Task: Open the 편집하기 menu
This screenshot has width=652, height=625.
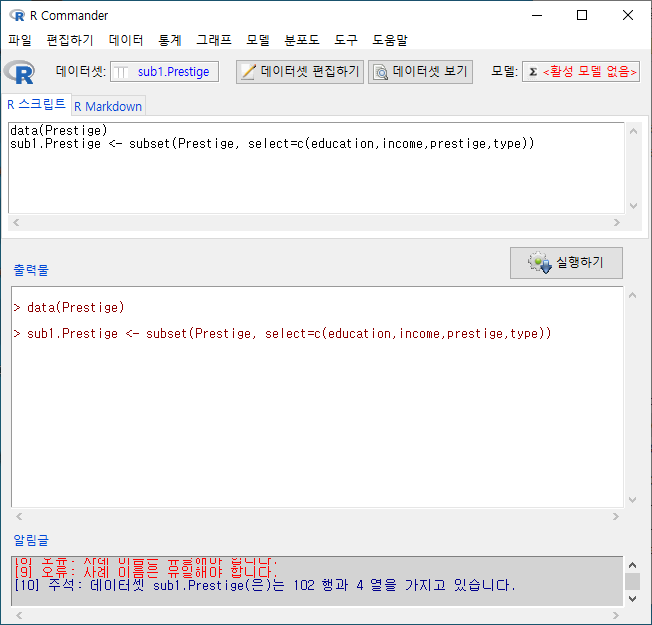Action: pyautogui.click(x=69, y=40)
